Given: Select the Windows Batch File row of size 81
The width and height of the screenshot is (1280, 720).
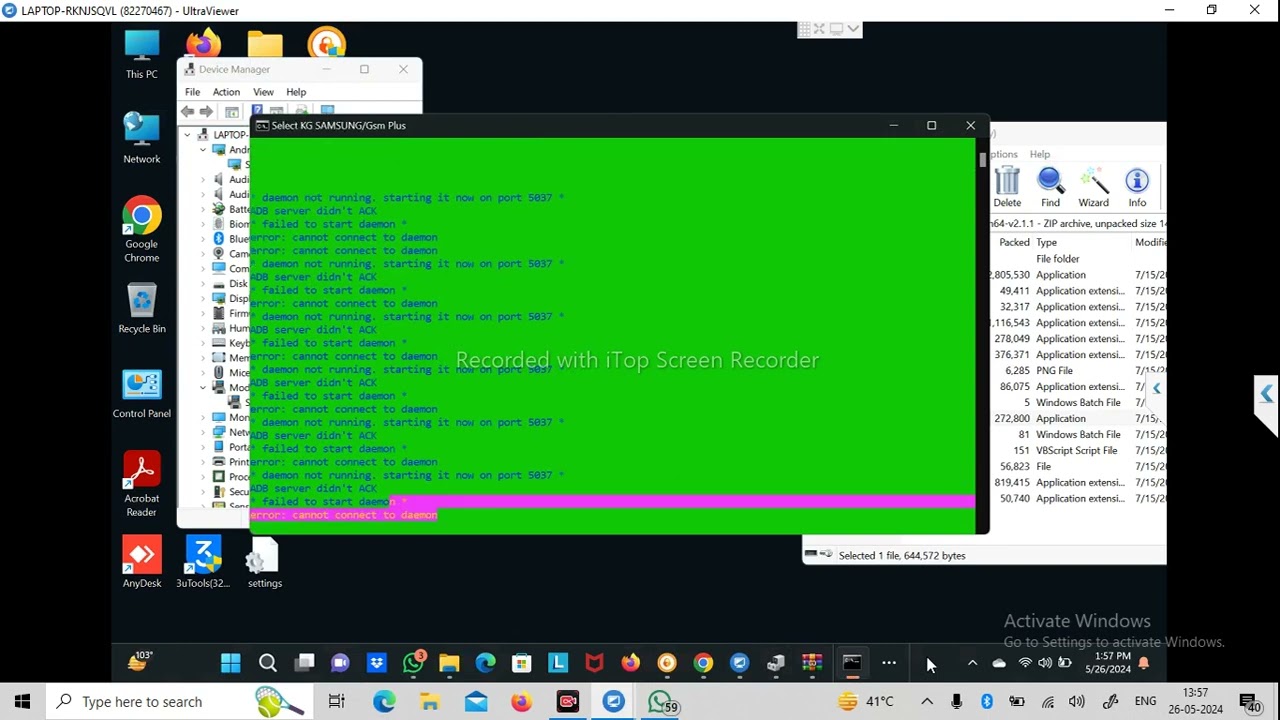Looking at the screenshot, I should coord(1078,435).
